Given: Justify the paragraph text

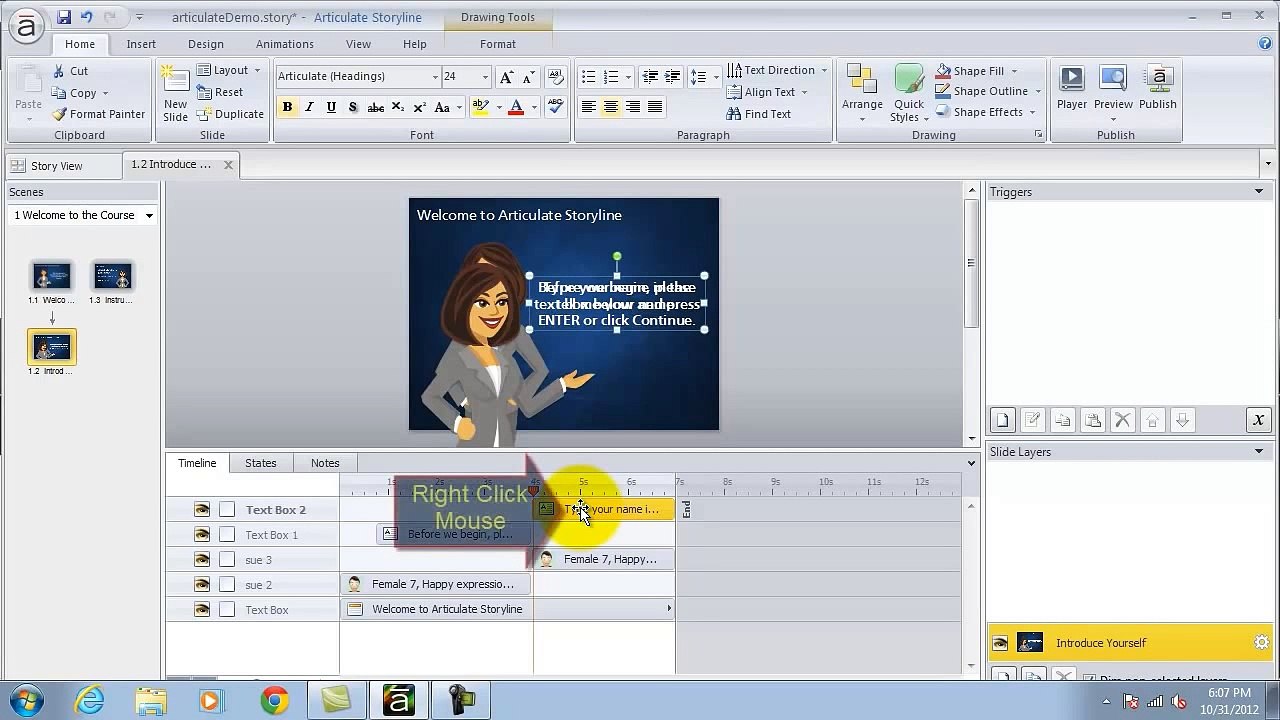Looking at the screenshot, I should coord(655,107).
